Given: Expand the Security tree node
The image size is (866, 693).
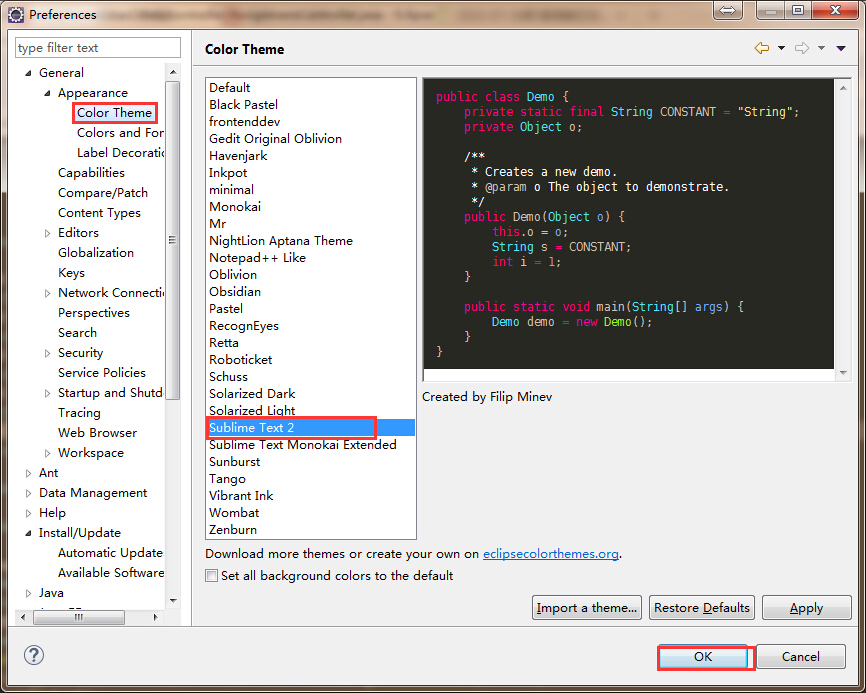Looking at the screenshot, I should (x=47, y=353).
